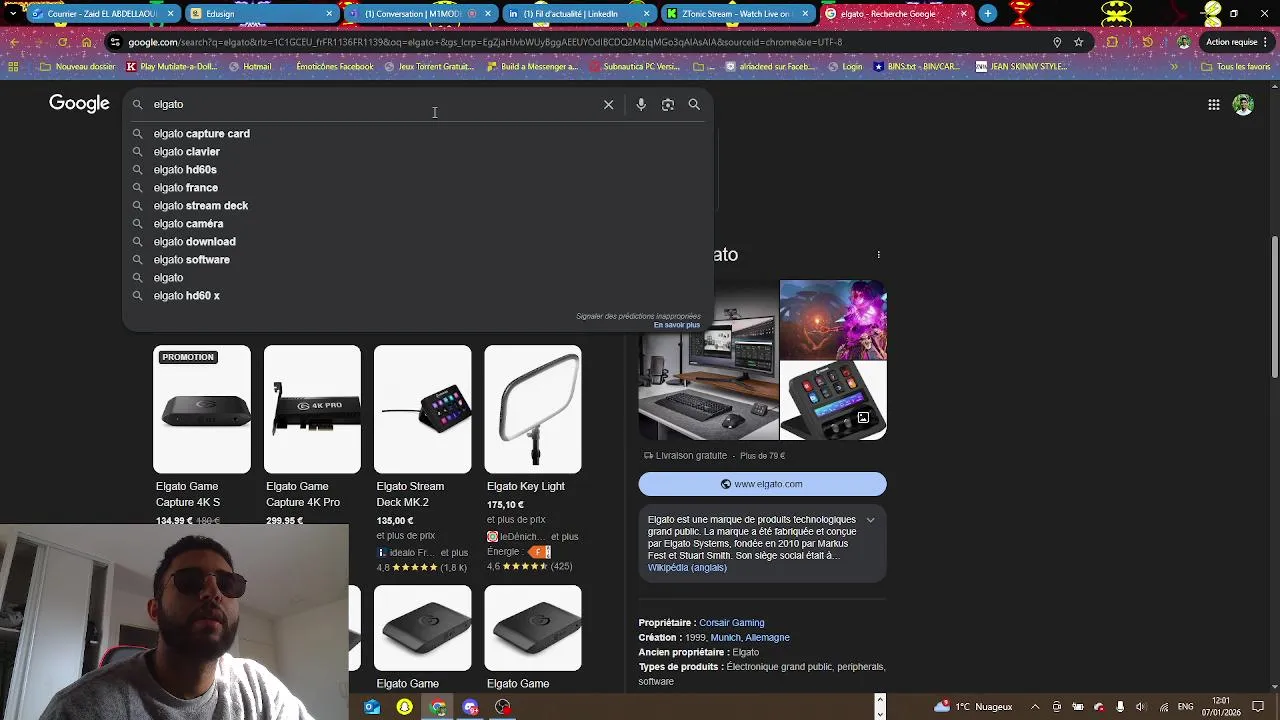Open Snapchat from the taskbar
1280x720 pixels.
(404, 707)
